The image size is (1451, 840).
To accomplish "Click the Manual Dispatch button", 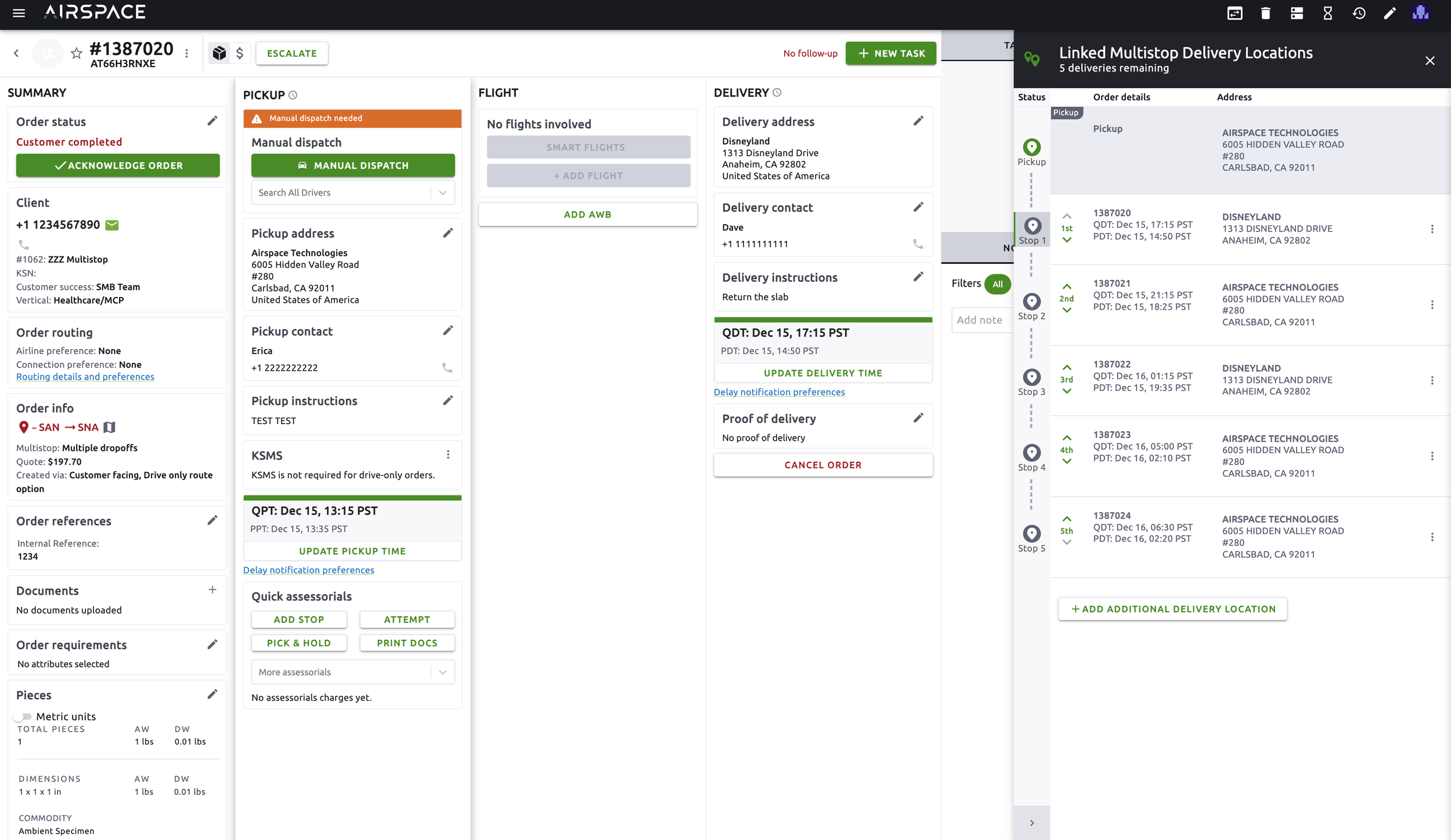I will click(x=353, y=165).
